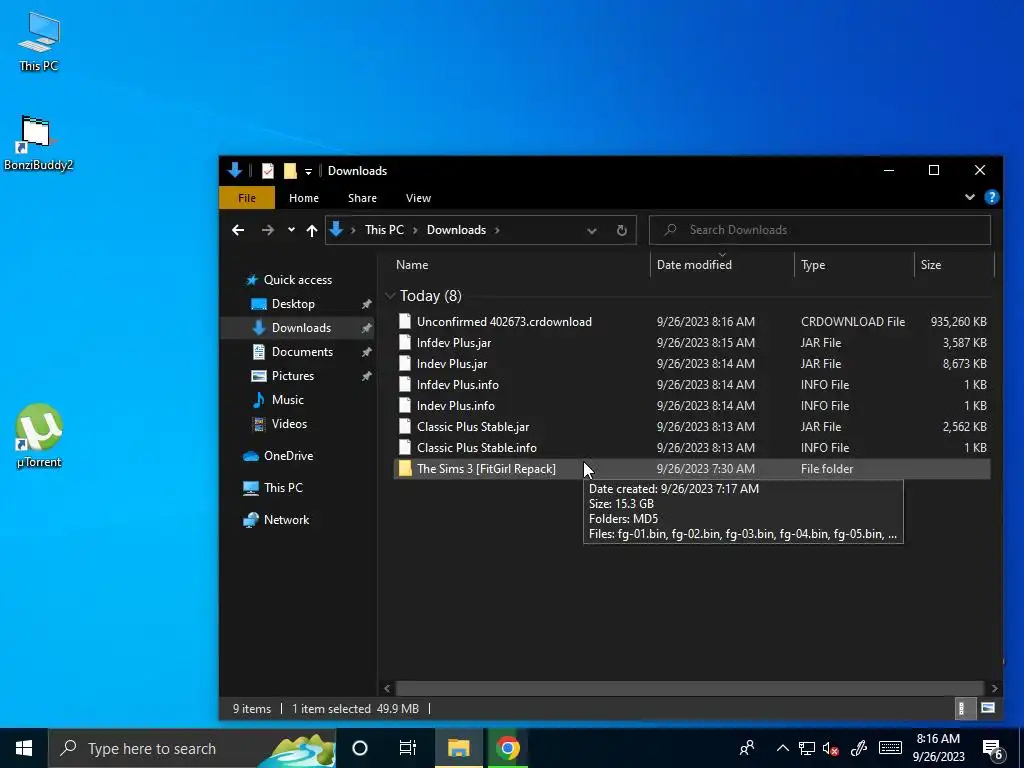This screenshot has height=768, width=1024.
Task: Open BonziBuddy2 desktop shortcut
Action: 38,143
